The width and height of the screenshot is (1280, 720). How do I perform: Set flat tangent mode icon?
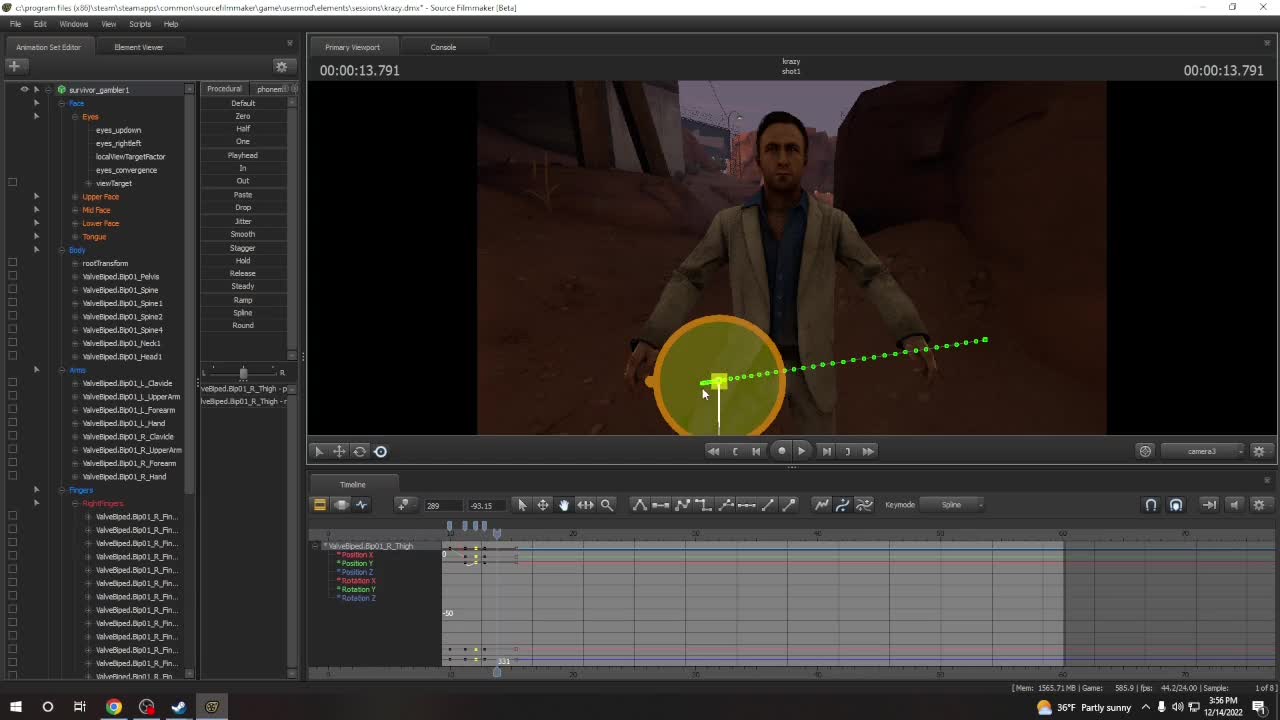(x=660, y=505)
